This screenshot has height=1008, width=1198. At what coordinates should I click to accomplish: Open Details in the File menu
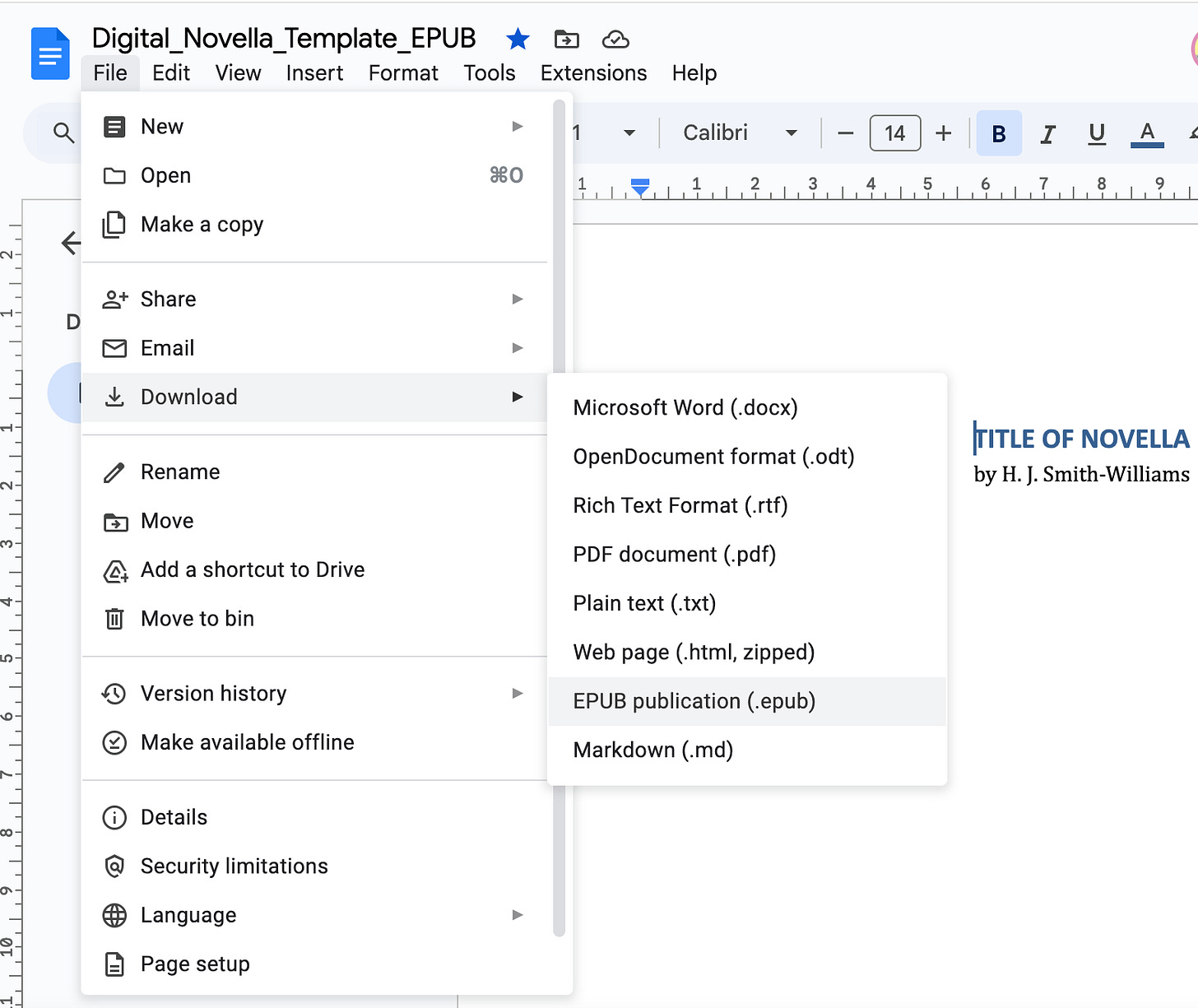click(315, 817)
